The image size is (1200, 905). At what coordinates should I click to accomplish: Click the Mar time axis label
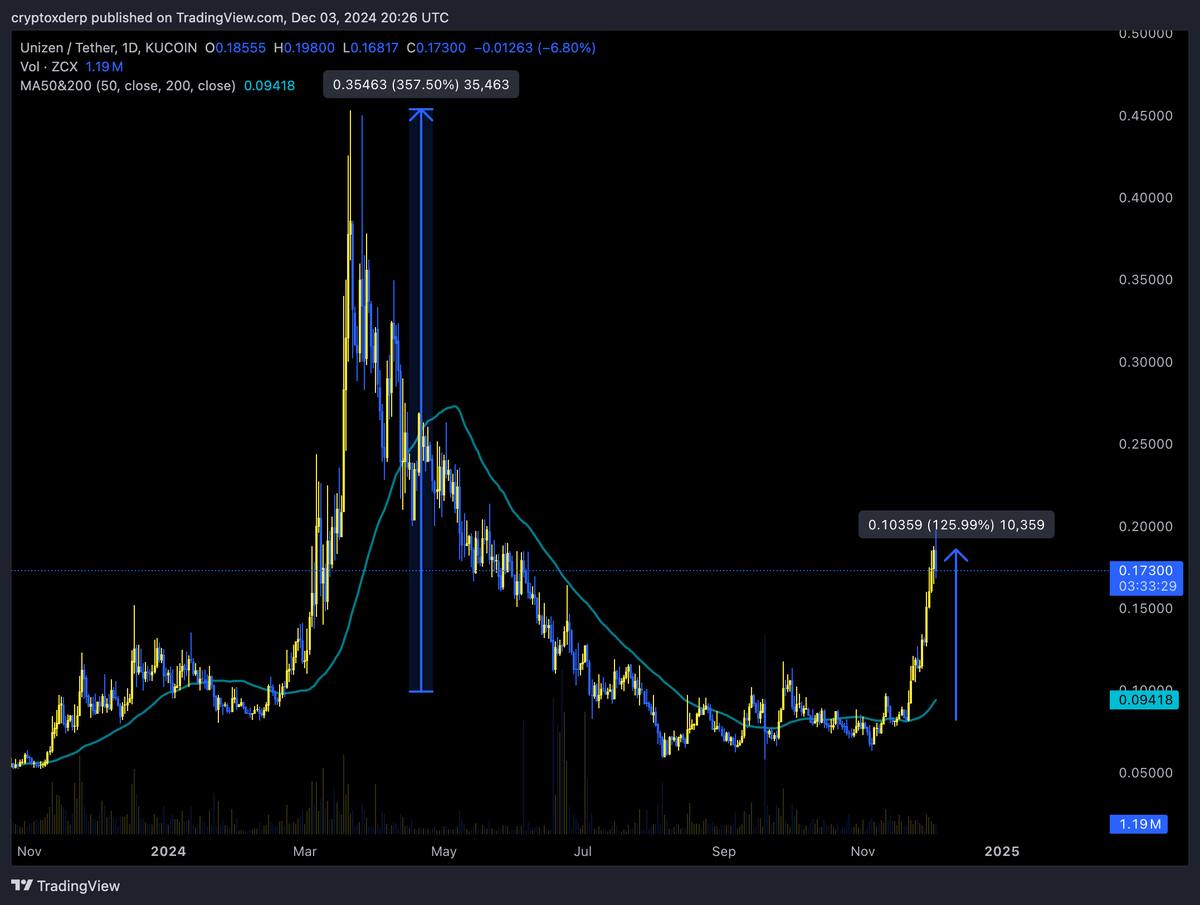pos(305,851)
